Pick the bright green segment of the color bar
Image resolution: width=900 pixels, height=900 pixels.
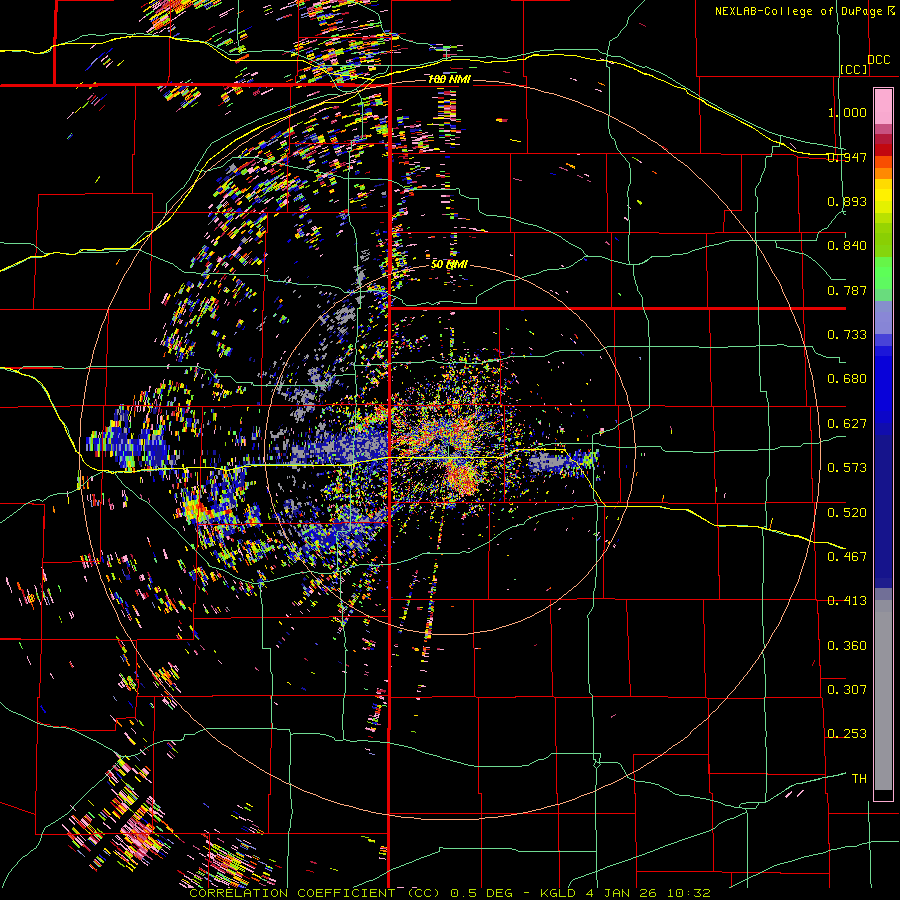883,273
